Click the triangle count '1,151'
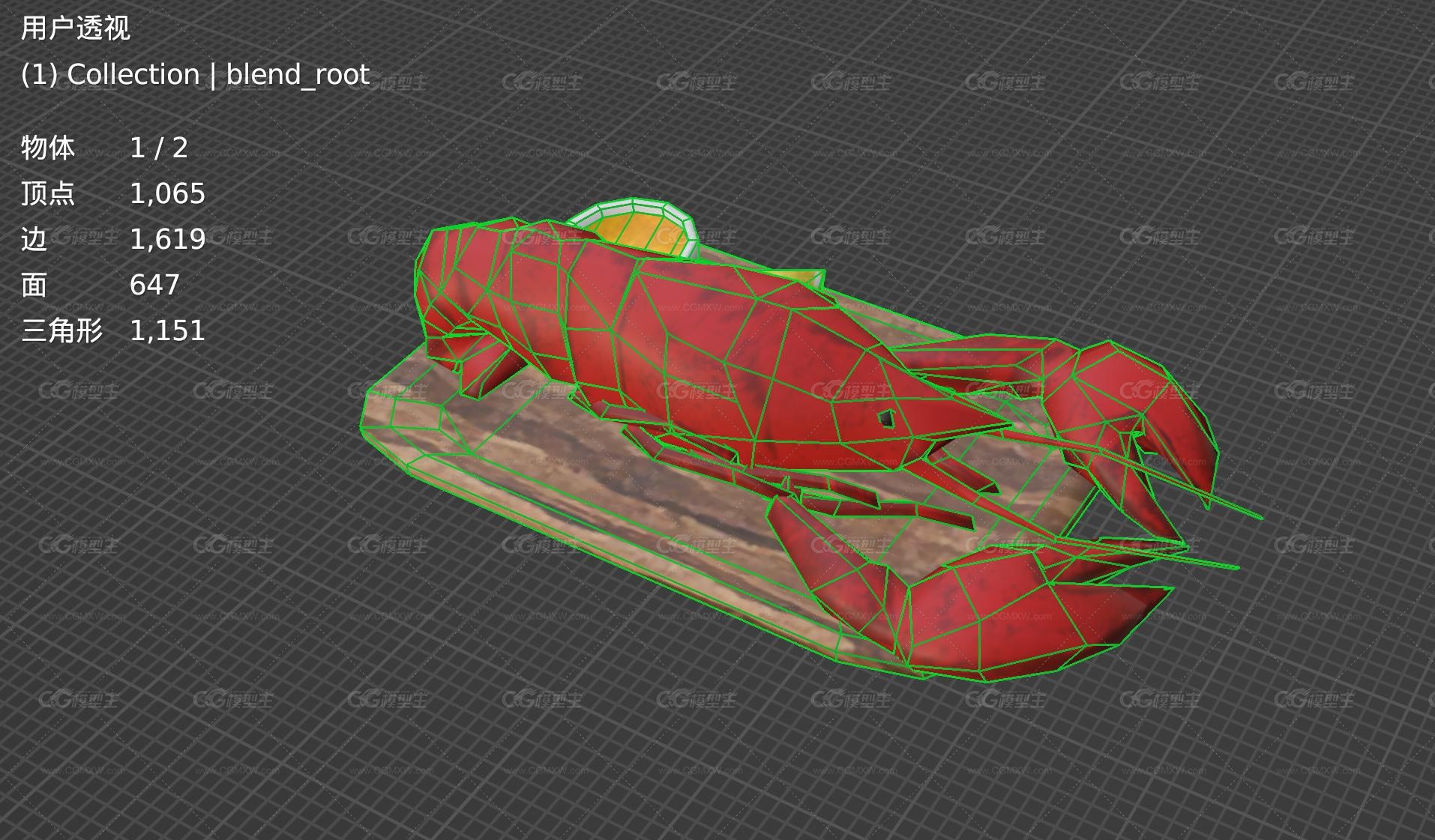 tap(167, 331)
